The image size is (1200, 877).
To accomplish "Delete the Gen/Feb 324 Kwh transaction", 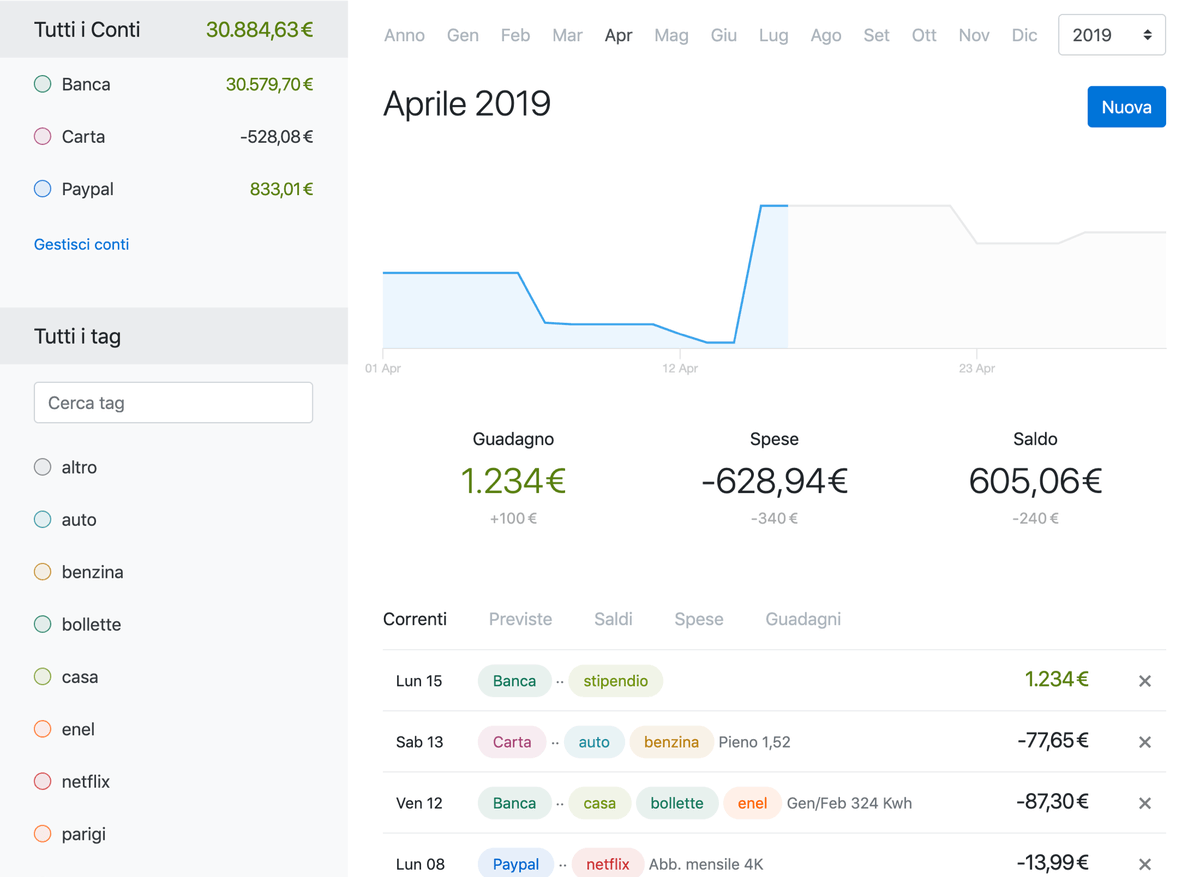I will click(x=1145, y=803).
